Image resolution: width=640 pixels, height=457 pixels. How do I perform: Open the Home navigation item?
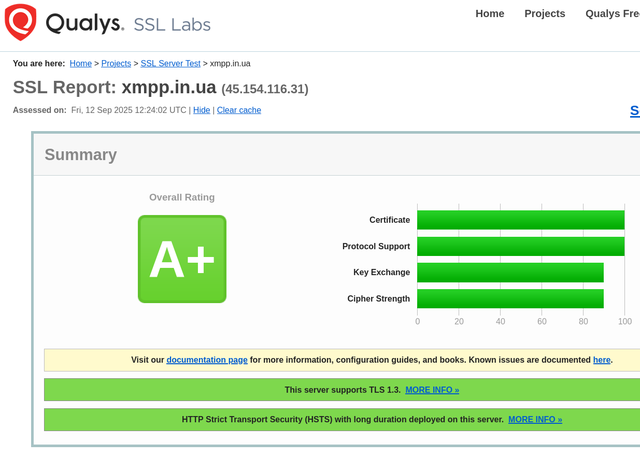[489, 14]
